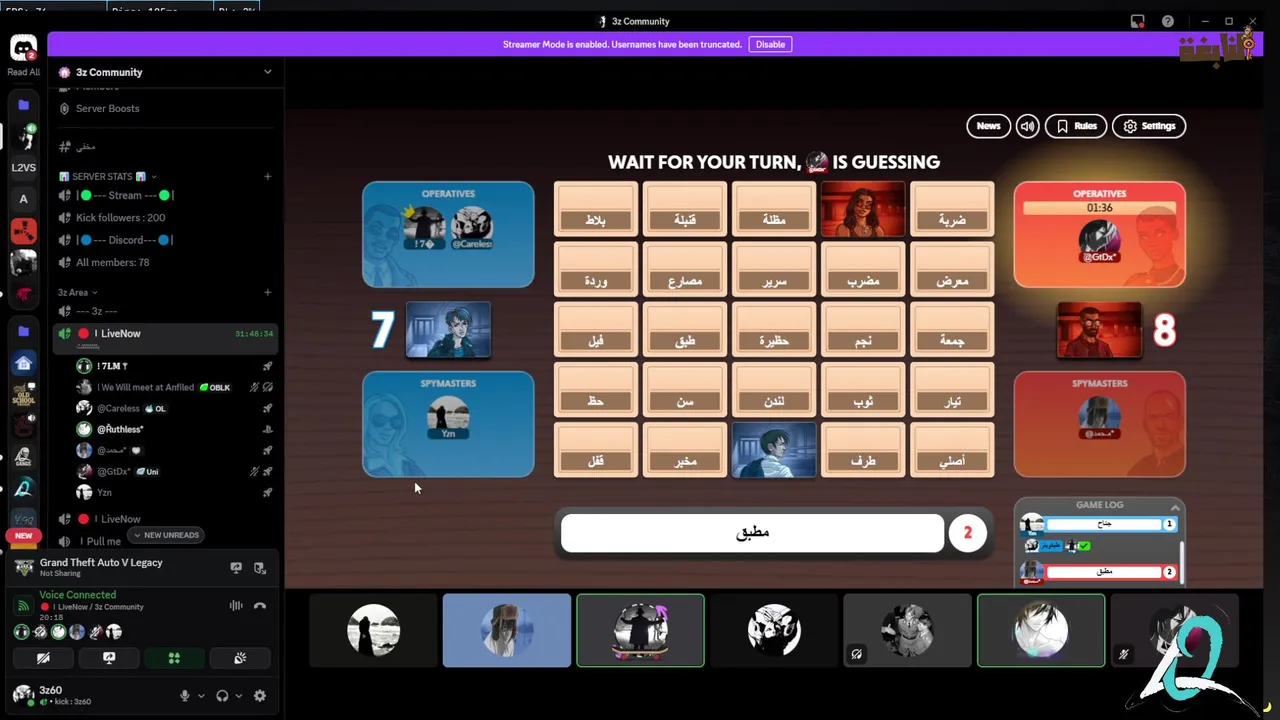Open the server with letter A icon
This screenshot has height=720, width=1280.
[23, 199]
